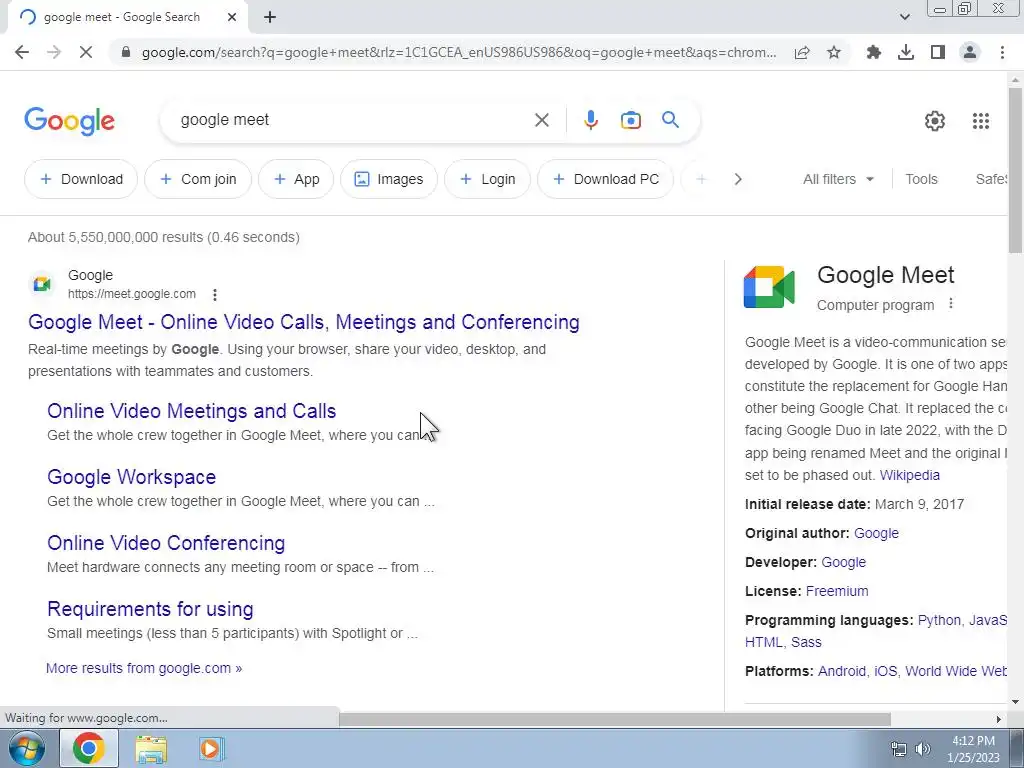Select the Login filter chip
This screenshot has height=768, width=1024.
click(487, 179)
